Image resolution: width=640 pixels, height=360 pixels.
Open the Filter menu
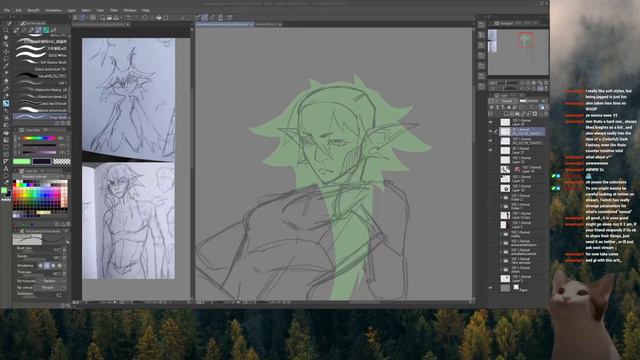[114, 10]
